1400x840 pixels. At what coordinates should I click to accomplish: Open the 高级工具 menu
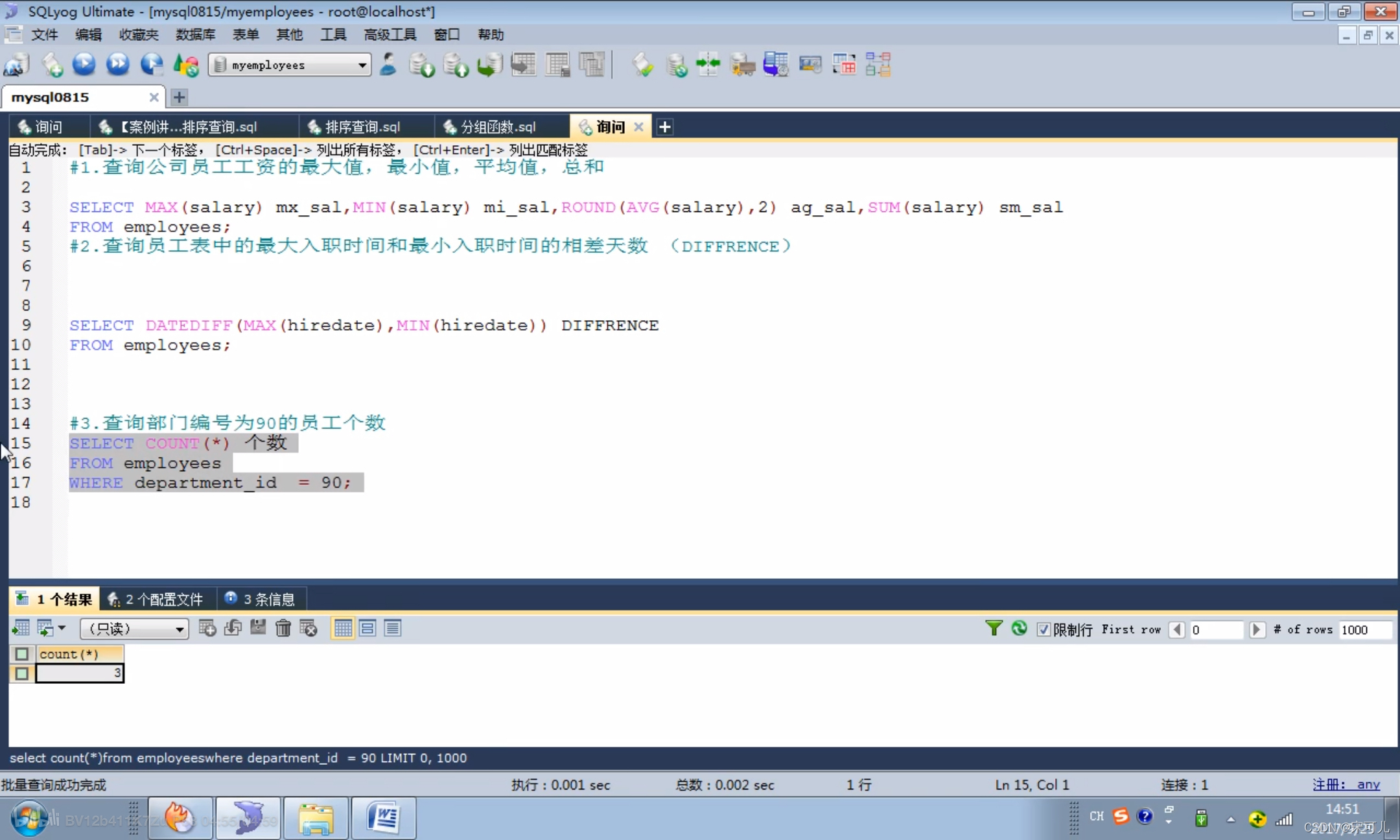(x=390, y=34)
